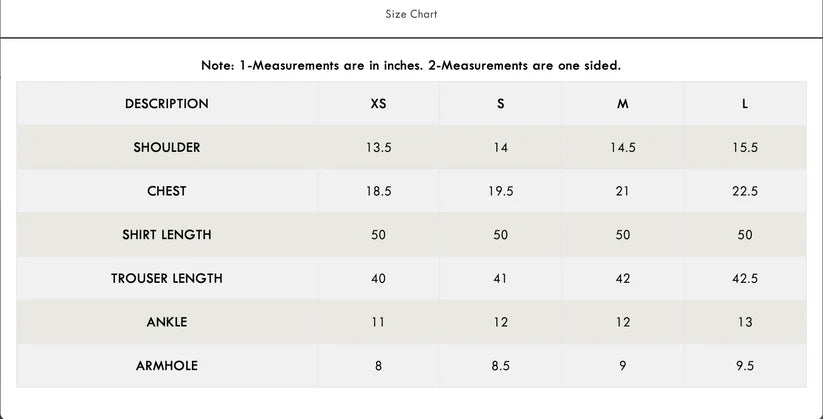Image resolution: width=823 pixels, height=419 pixels.
Task: Select the CHEST row label
Action: (167, 191)
